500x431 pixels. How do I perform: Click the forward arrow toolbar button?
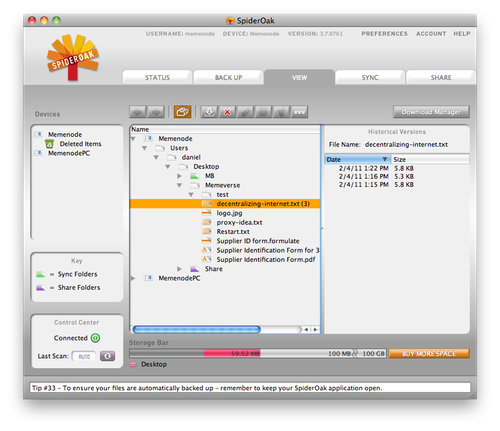(x=156, y=112)
